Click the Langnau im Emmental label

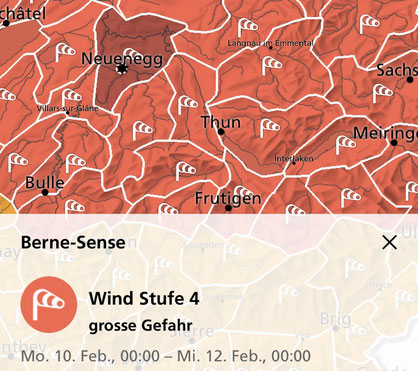(271, 43)
